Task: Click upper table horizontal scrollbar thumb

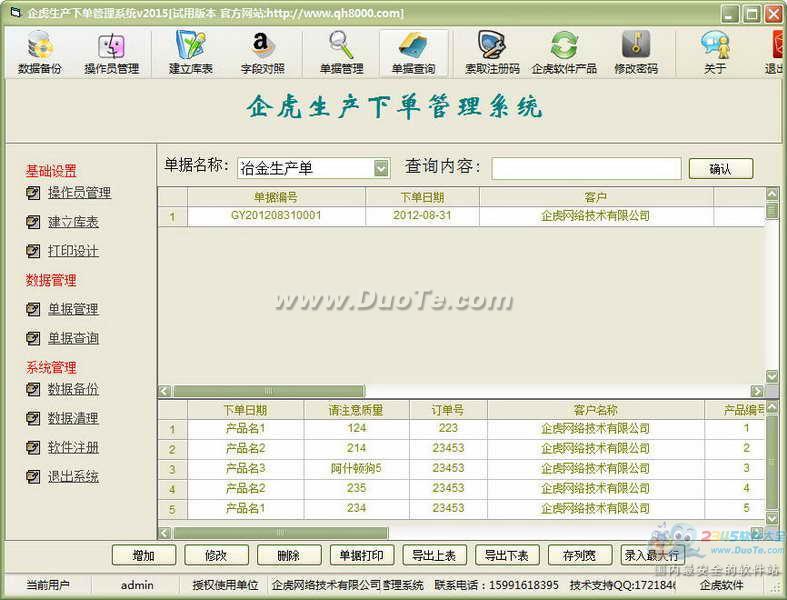Action: pos(269,391)
